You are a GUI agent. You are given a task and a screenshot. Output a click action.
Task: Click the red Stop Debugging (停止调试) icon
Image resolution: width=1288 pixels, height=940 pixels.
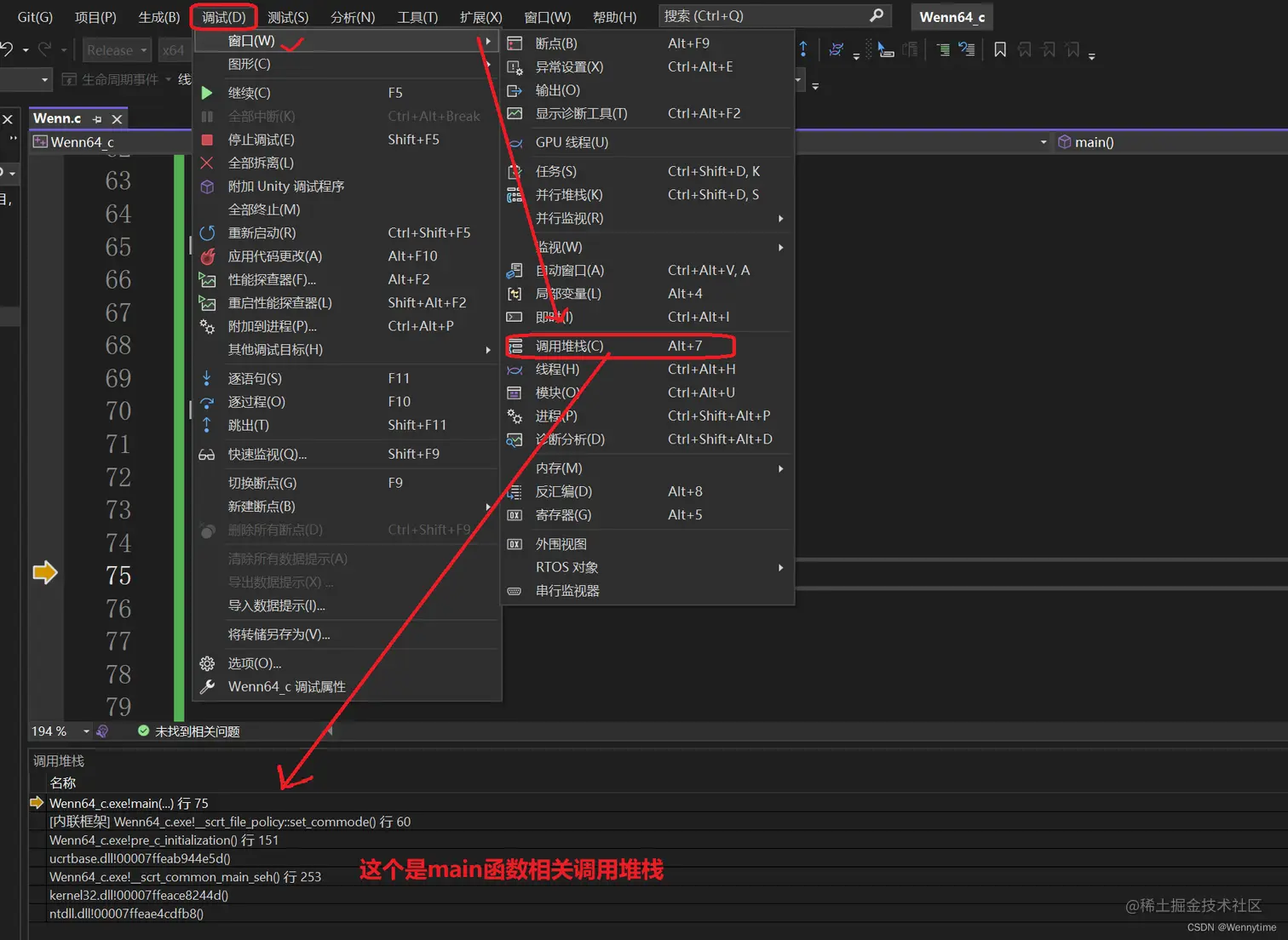207,140
